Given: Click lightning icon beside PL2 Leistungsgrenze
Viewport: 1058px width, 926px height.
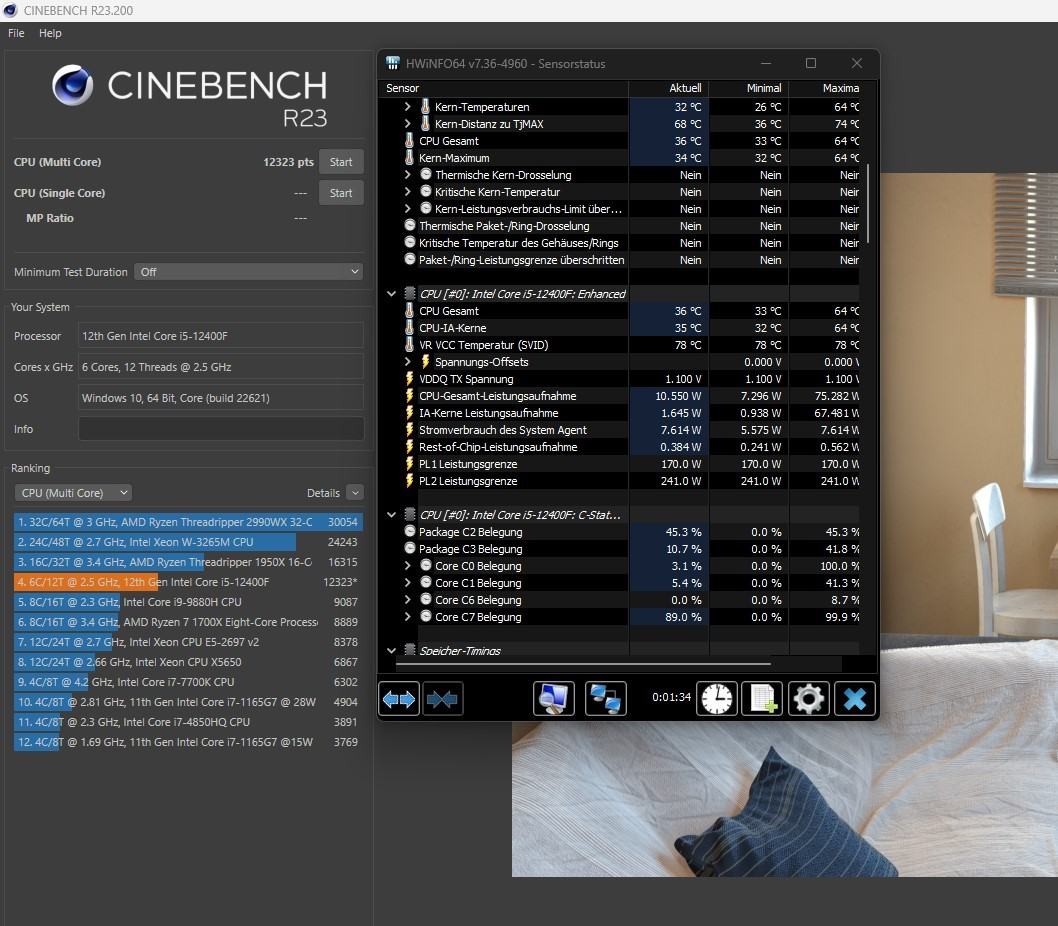Looking at the screenshot, I should coord(409,481).
